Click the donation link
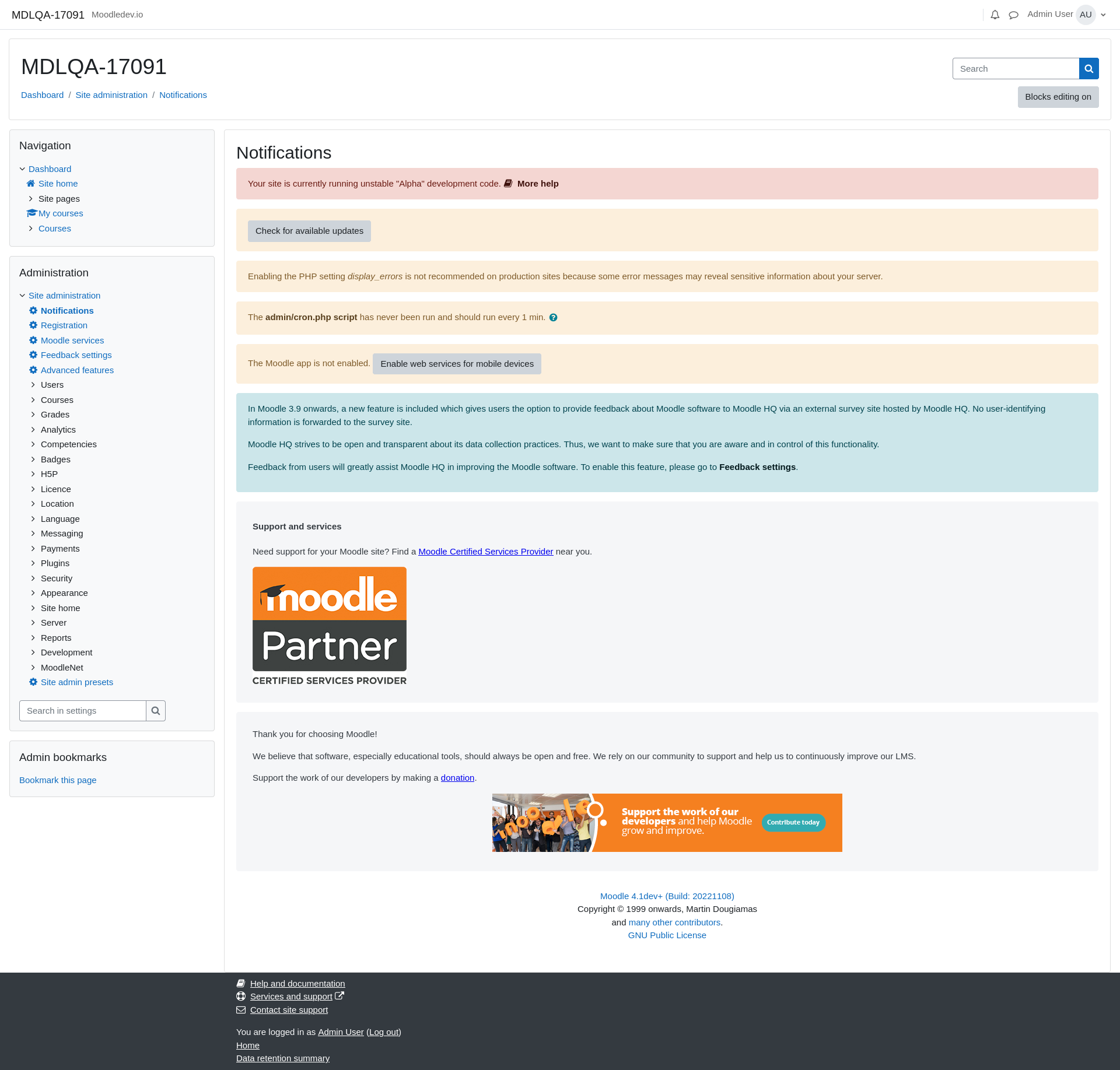Image resolution: width=1120 pixels, height=1070 pixels. pos(457,778)
